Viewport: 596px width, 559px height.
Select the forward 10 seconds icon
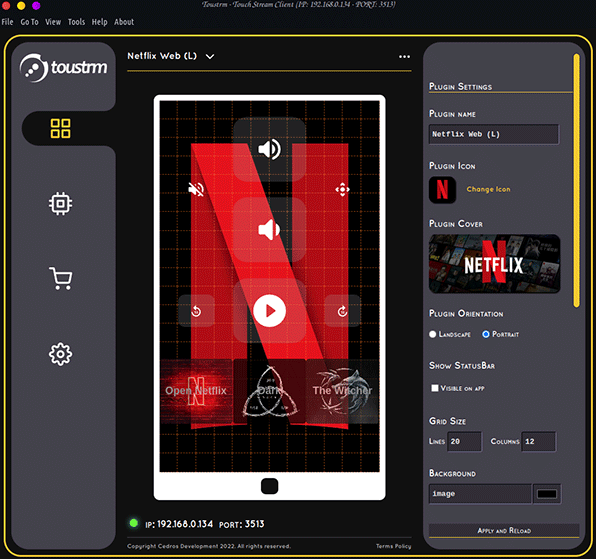coord(342,311)
